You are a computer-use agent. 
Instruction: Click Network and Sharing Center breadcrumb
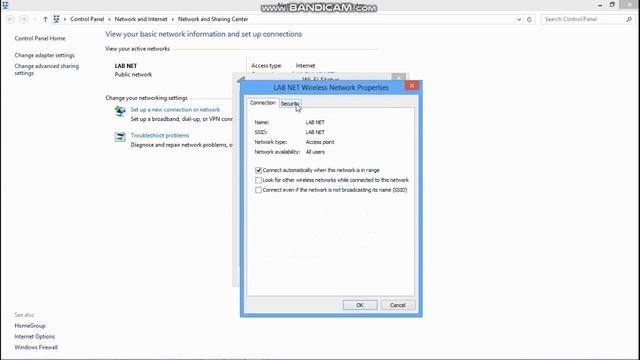pos(213,19)
